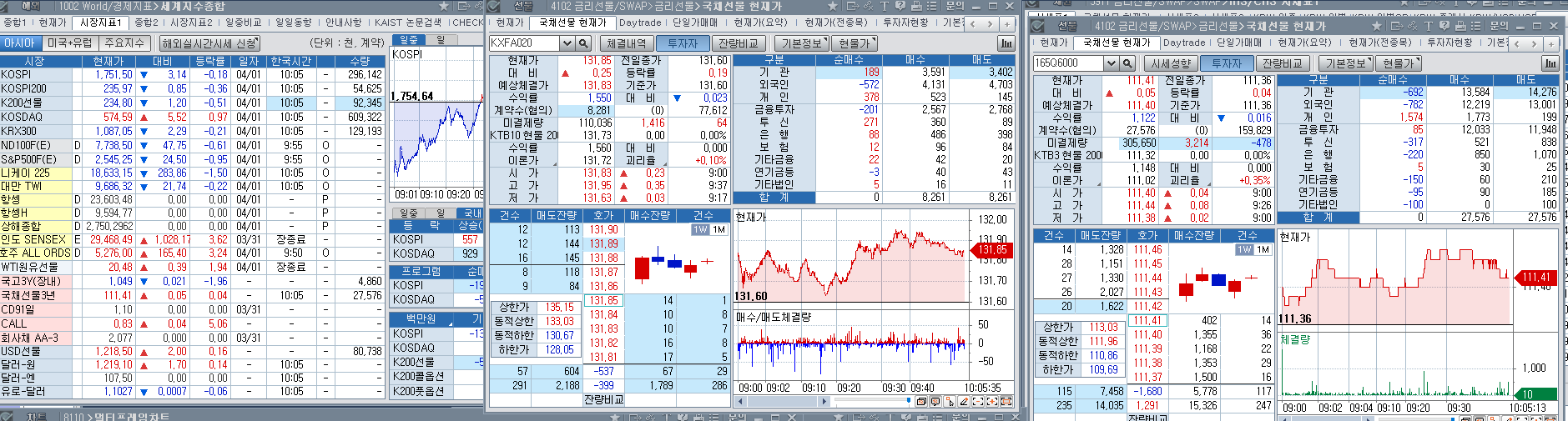Image resolution: width=1568 pixels, height=421 pixels.
Task: Open help icon in middle 4102 window
Action: click(x=900, y=6)
